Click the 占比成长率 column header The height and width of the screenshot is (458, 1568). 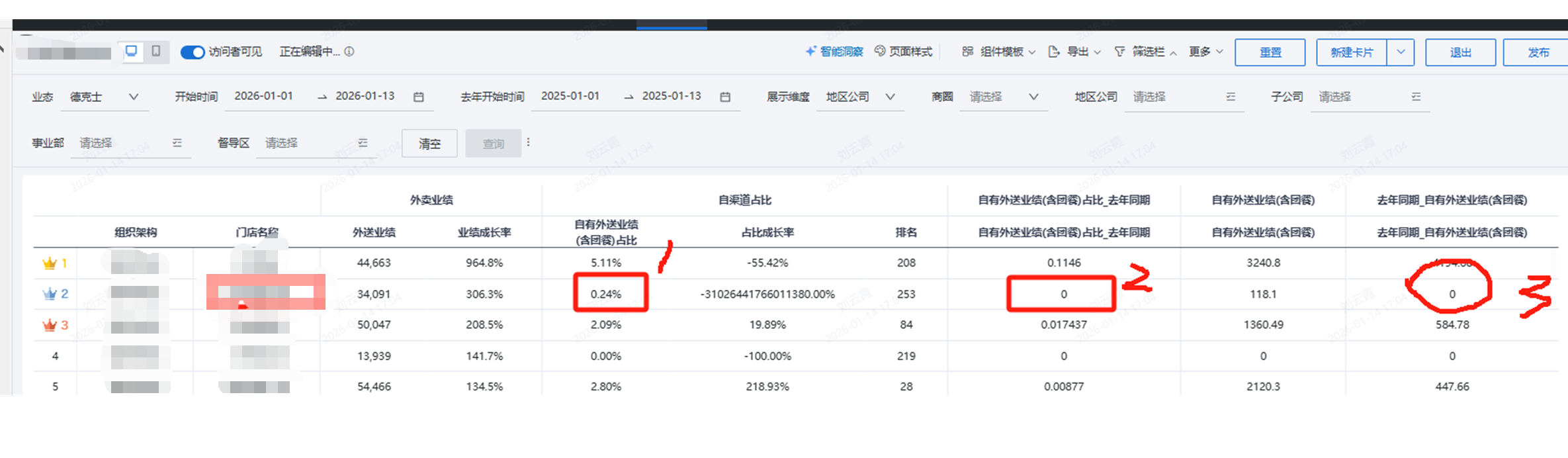click(x=767, y=232)
